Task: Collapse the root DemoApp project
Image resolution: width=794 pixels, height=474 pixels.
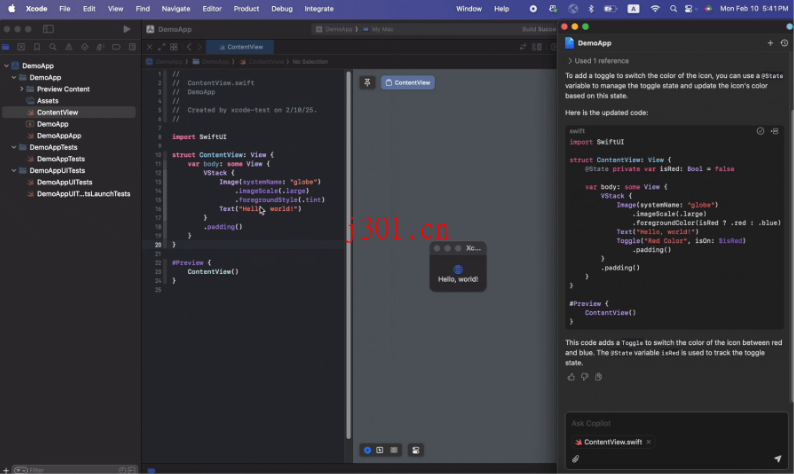Action: [6, 66]
